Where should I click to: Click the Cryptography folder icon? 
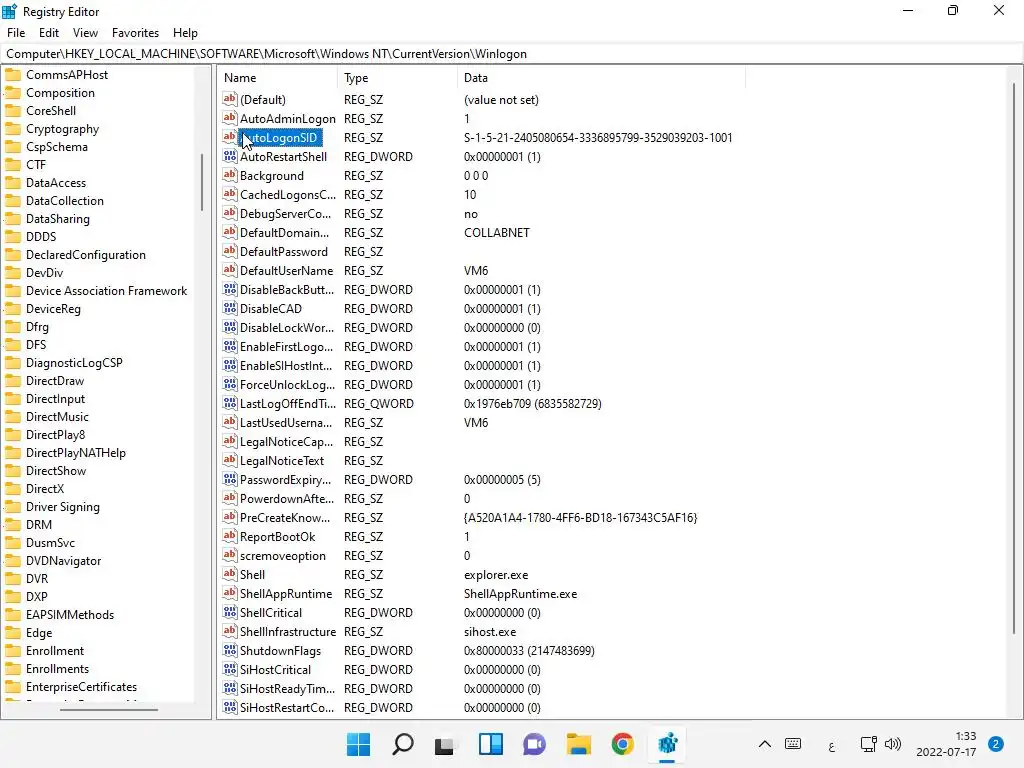pos(13,129)
